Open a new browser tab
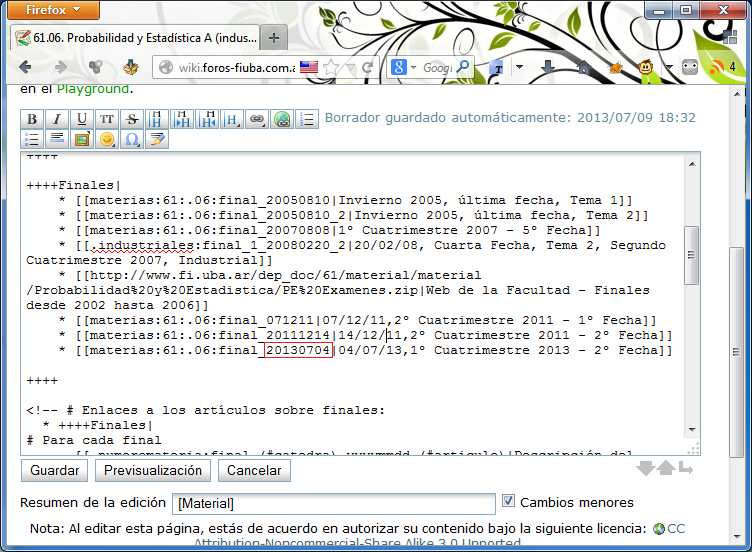The image size is (752, 552). [274, 37]
